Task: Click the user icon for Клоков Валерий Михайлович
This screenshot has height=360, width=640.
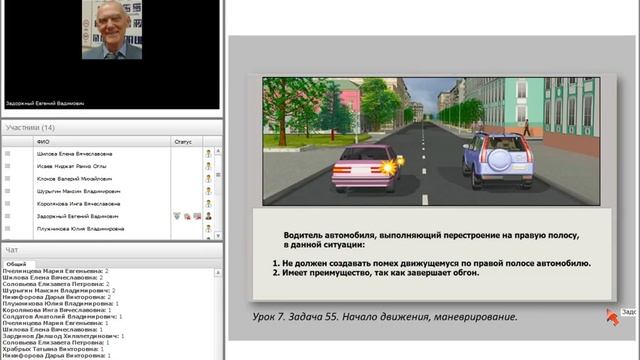Action: 208,179
